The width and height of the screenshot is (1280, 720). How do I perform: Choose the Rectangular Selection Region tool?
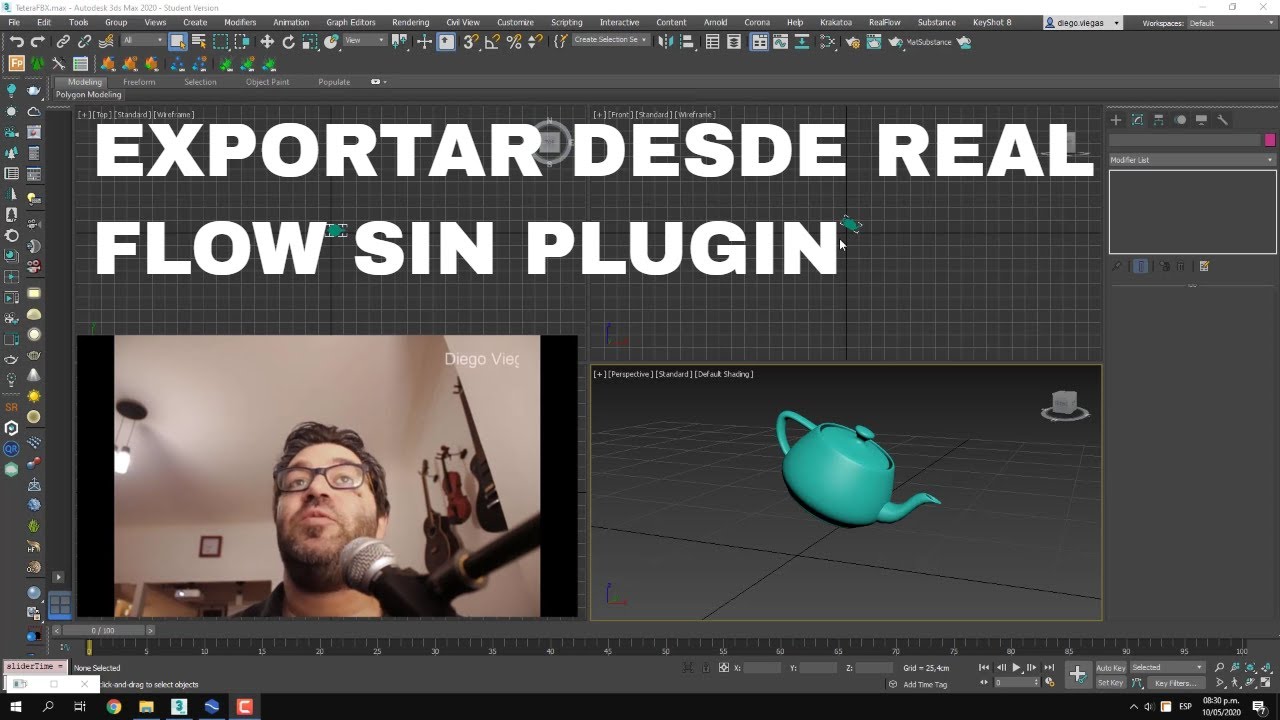point(220,41)
